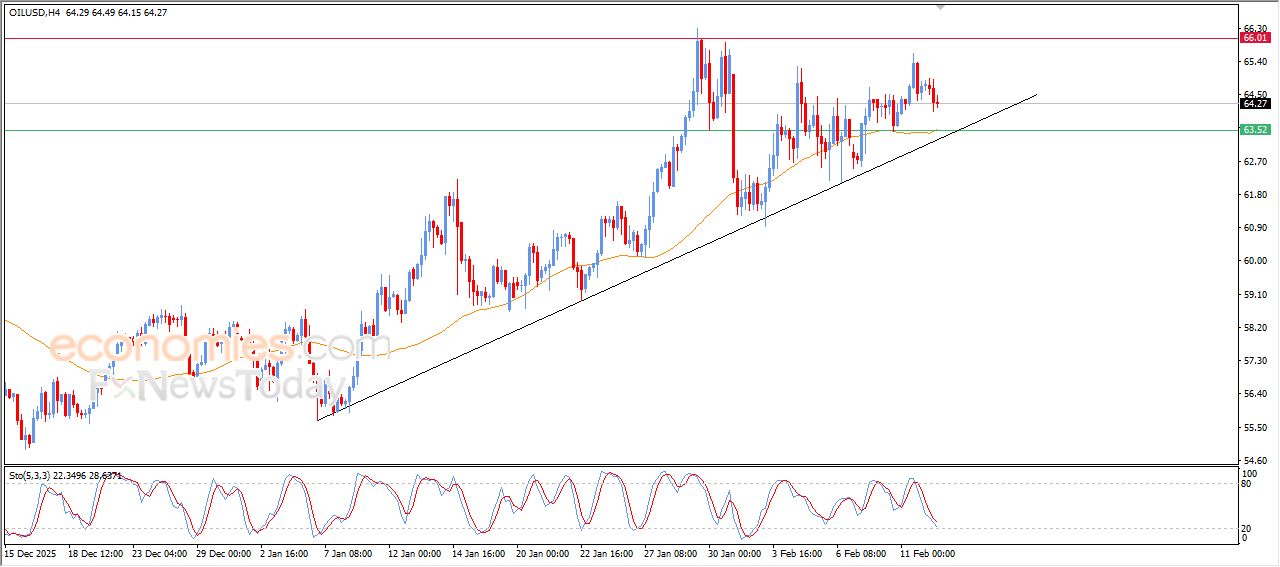Click the OILUSD,H4 symbol label
Screen dimensions: 1280x567
click(34, 12)
